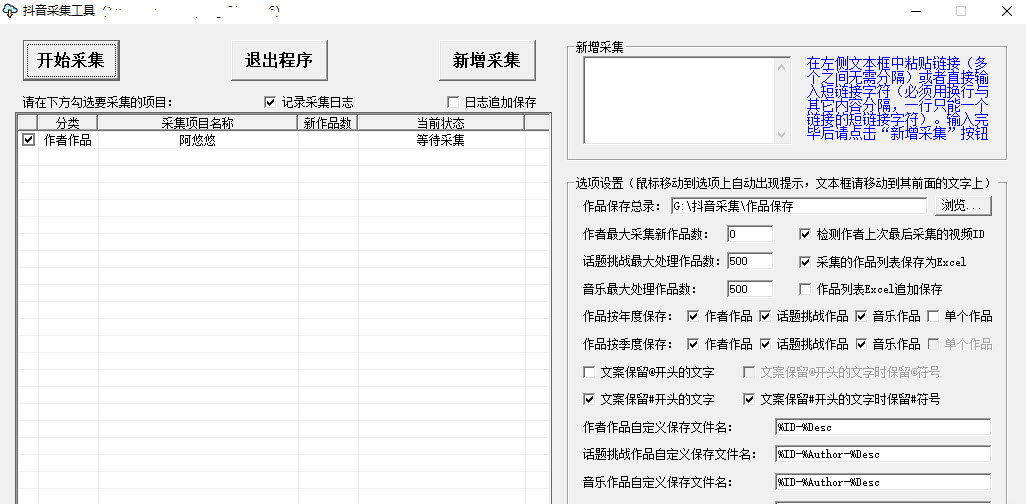This screenshot has height=504, width=1026.
Task: Toggle 作者作品 in 作品按季度保存 row
Action: pyautogui.click(x=693, y=344)
